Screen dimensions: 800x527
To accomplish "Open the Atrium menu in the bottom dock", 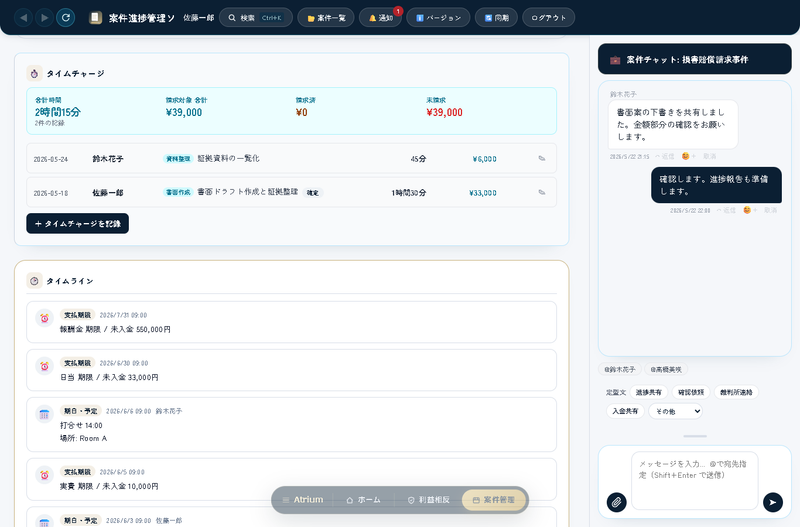I will pyautogui.click(x=303, y=500).
